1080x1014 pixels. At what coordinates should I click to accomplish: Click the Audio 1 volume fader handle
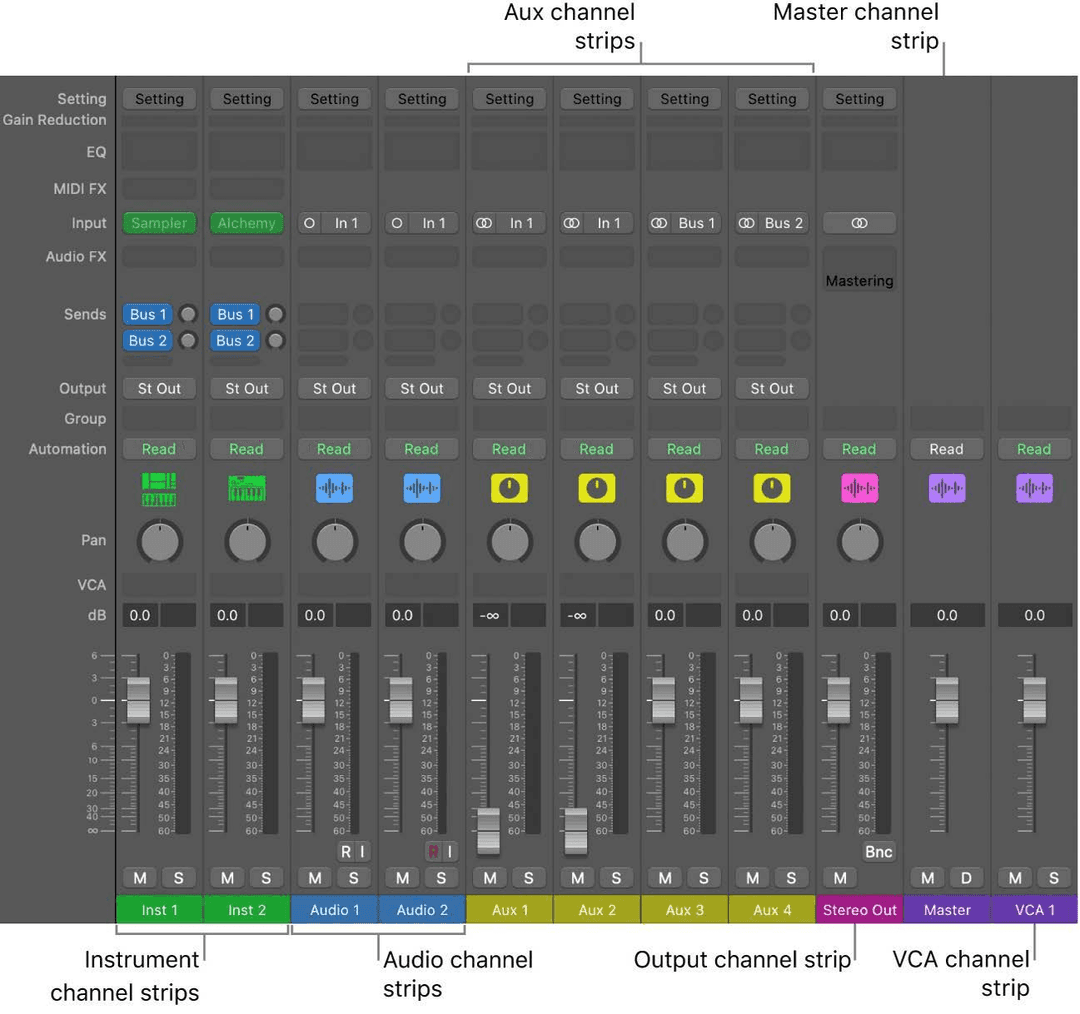313,701
